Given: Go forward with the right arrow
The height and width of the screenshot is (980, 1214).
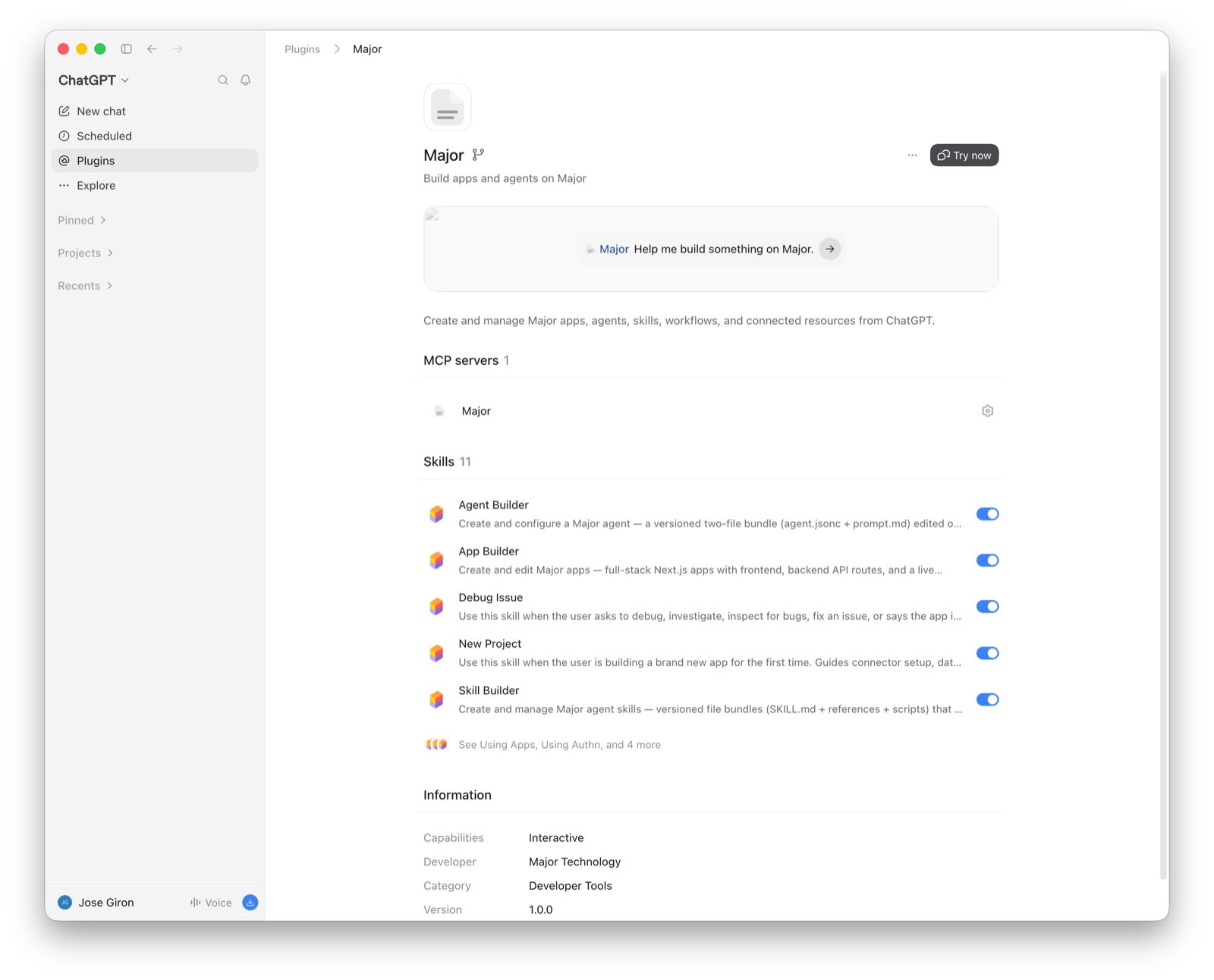Looking at the screenshot, I should (x=178, y=49).
